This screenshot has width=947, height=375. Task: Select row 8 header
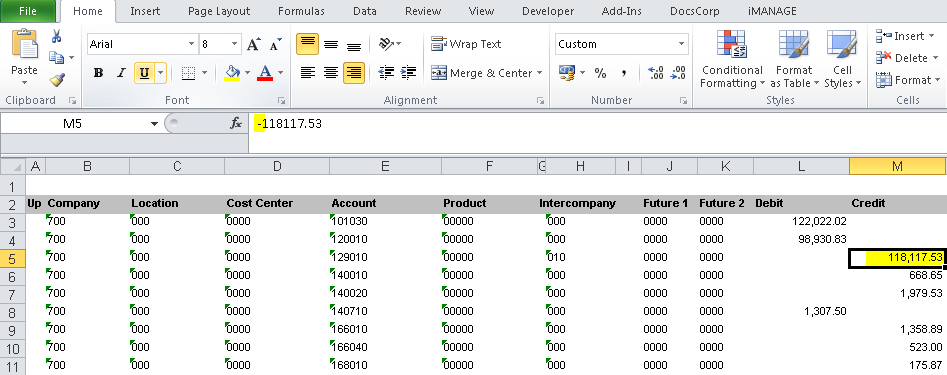point(13,312)
